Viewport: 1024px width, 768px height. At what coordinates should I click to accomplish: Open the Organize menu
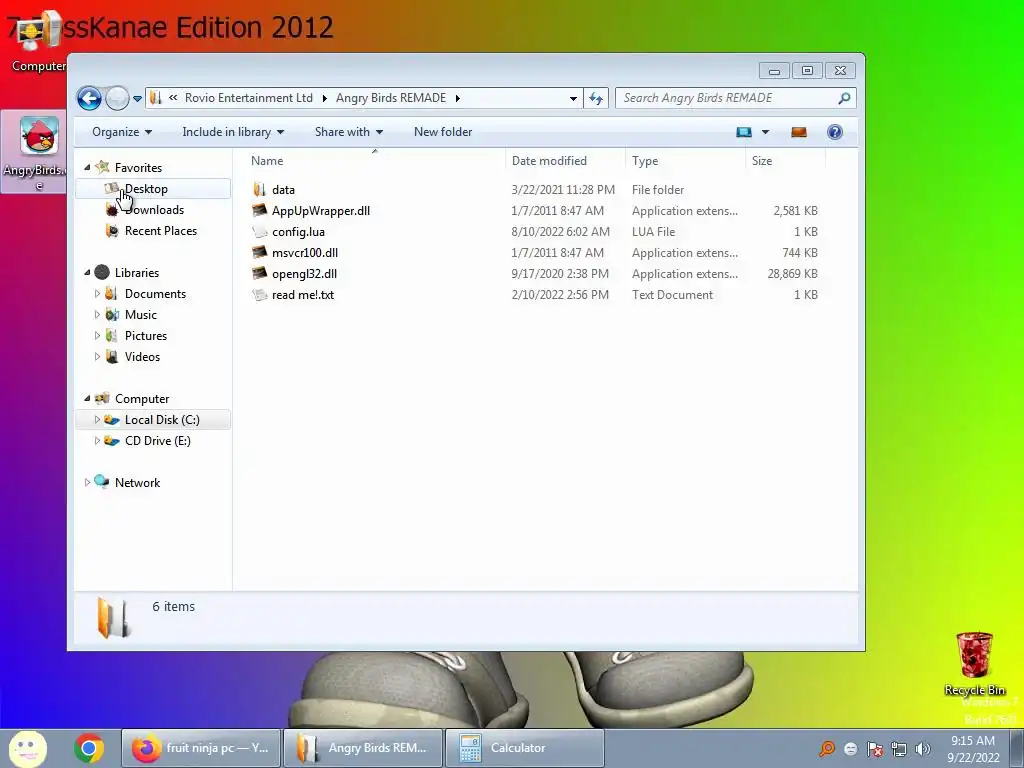pos(121,132)
